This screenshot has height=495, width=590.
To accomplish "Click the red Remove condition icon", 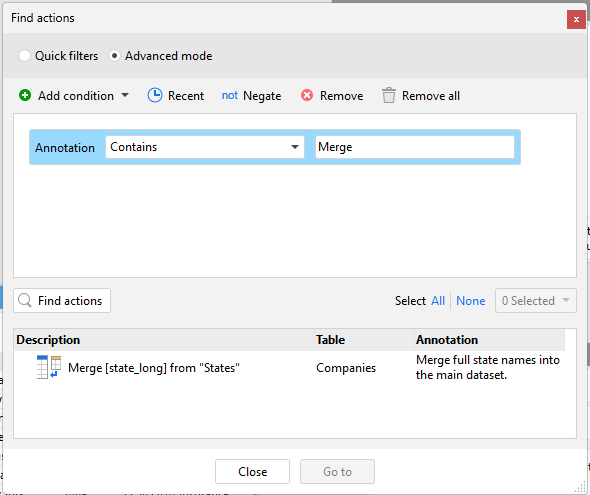I will point(307,96).
